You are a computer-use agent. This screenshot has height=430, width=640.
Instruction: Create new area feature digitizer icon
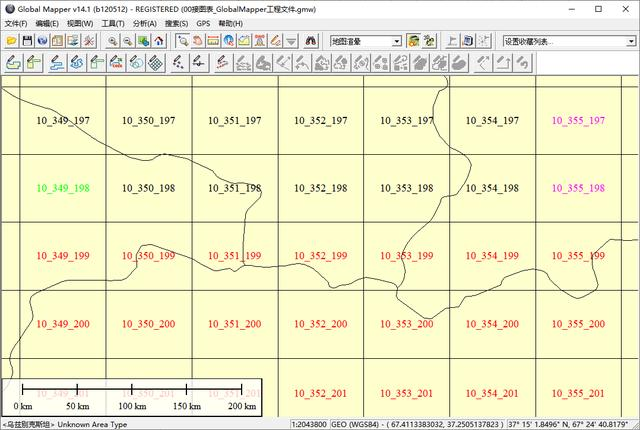[13, 63]
